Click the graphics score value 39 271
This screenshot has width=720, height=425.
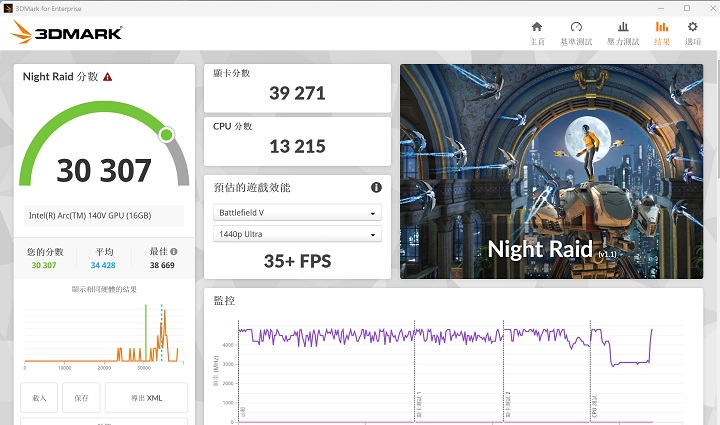pyautogui.click(x=297, y=93)
